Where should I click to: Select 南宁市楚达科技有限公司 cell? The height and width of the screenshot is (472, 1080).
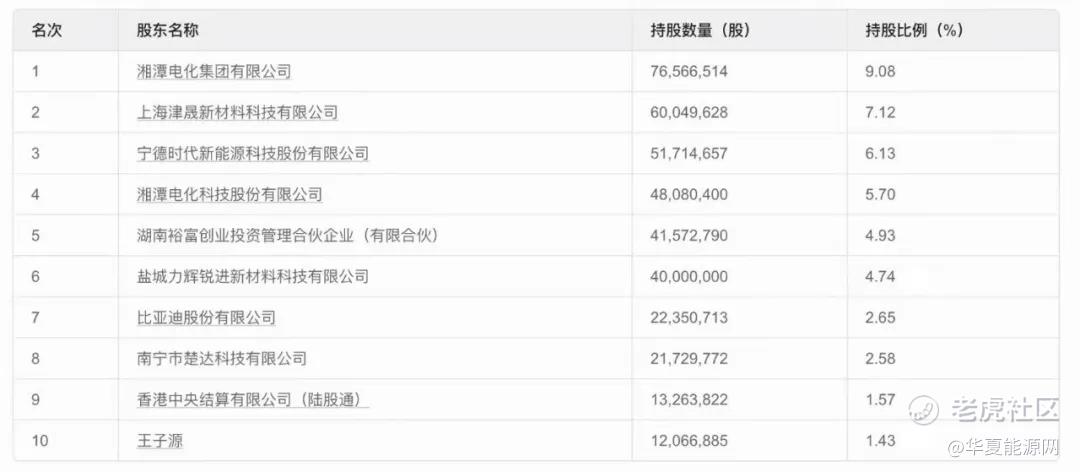coord(222,358)
